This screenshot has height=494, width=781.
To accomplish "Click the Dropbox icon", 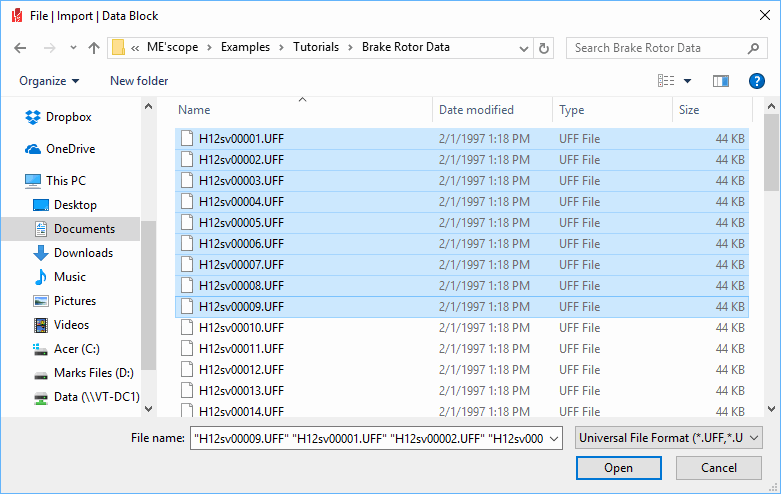I will coord(33,117).
